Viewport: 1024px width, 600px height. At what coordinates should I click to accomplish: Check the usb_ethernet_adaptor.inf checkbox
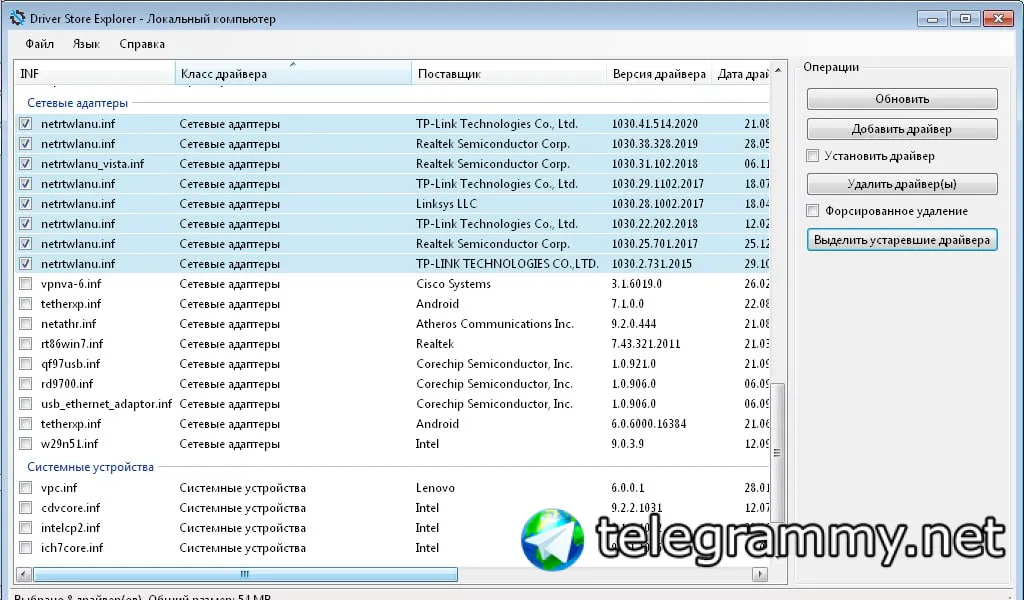25,403
